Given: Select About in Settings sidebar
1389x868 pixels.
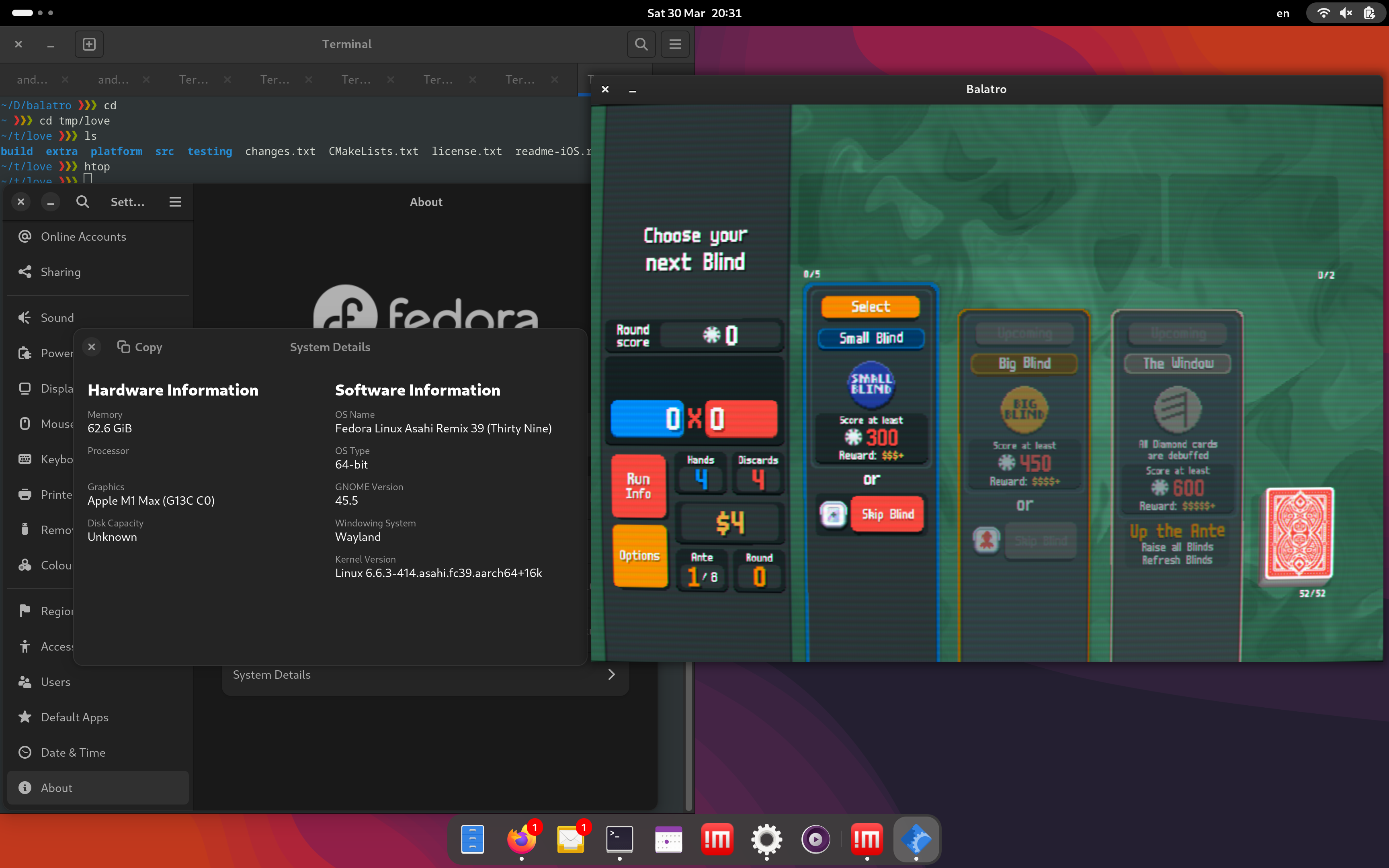Looking at the screenshot, I should (x=98, y=788).
